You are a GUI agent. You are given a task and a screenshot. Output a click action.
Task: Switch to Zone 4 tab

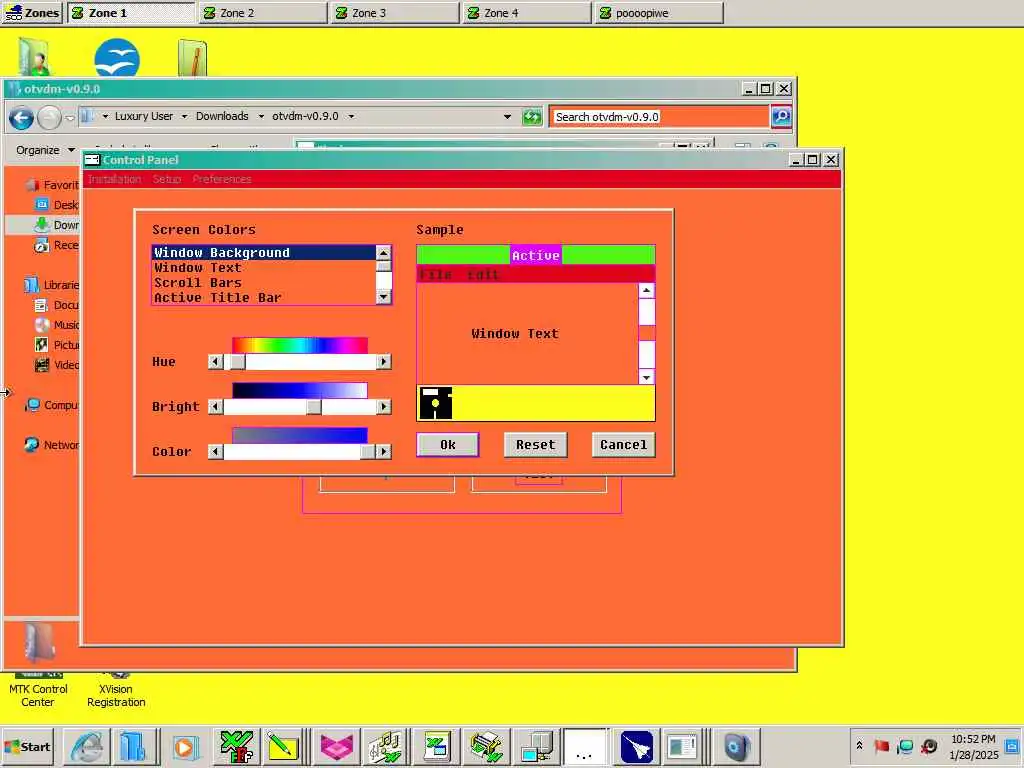pyautogui.click(x=526, y=12)
